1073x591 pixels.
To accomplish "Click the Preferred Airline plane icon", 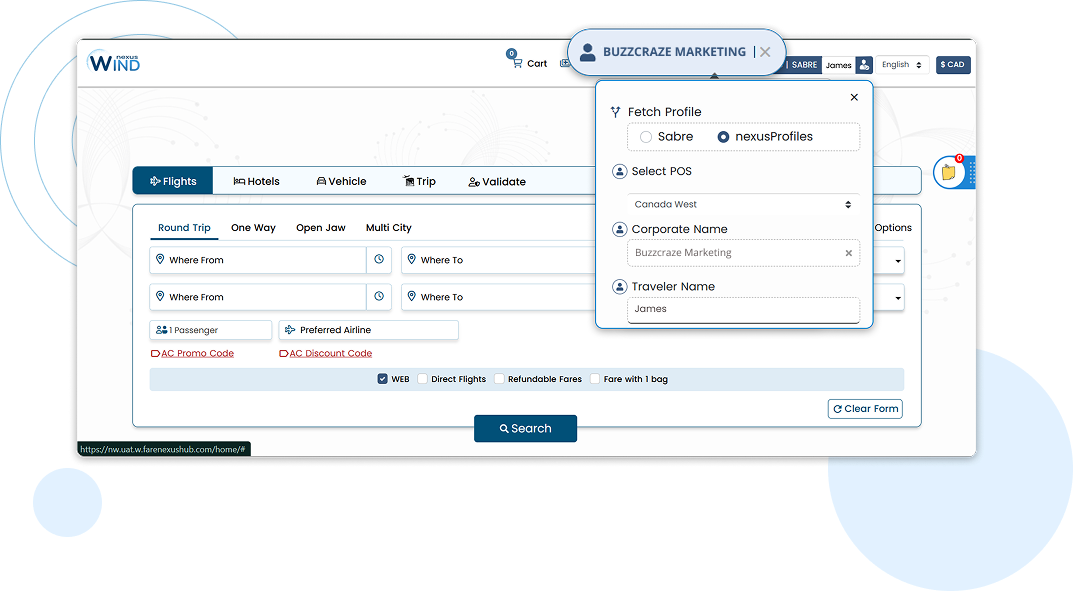I will 290,330.
